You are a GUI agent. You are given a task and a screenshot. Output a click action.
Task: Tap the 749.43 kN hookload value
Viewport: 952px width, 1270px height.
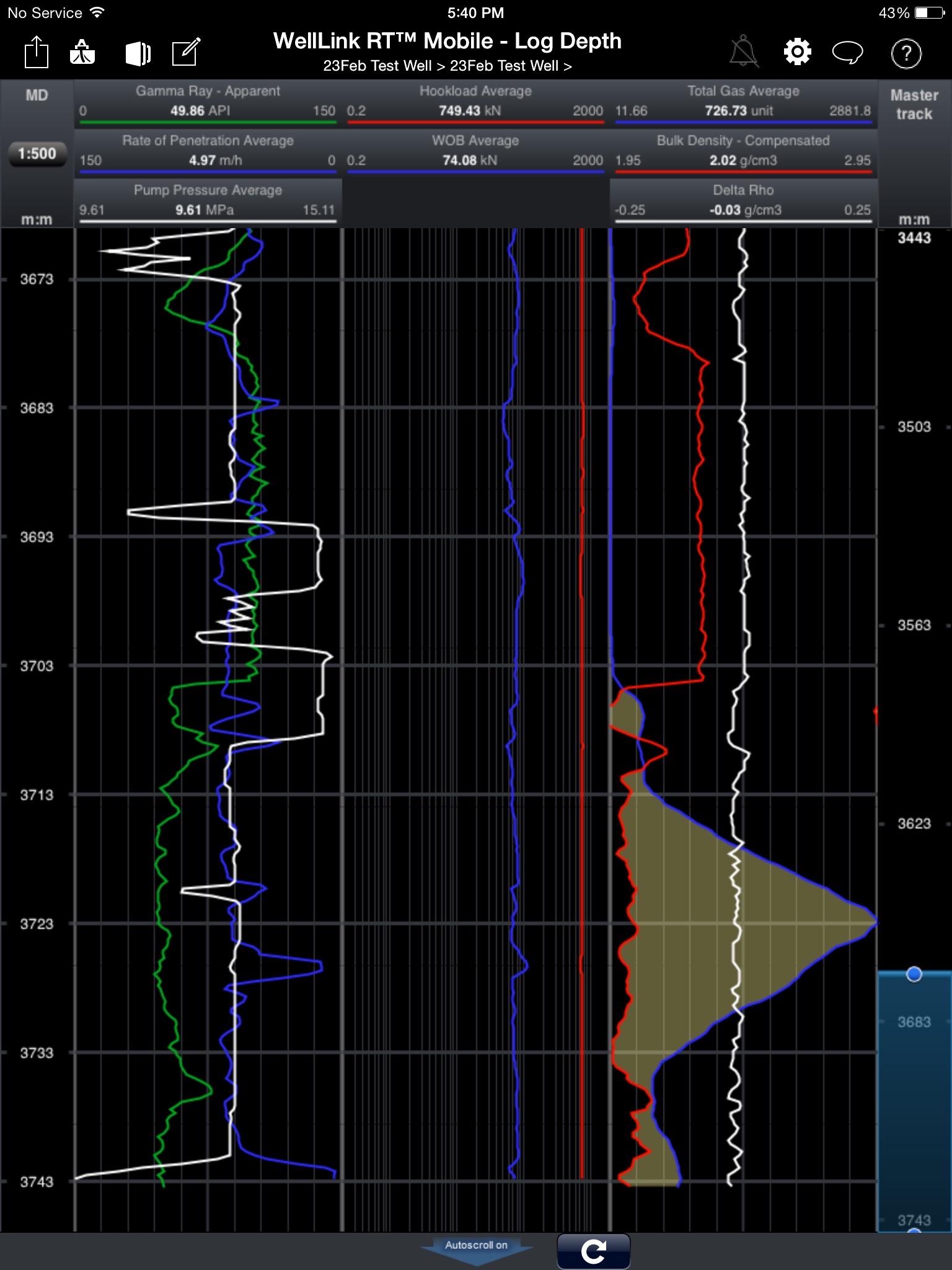(x=469, y=111)
